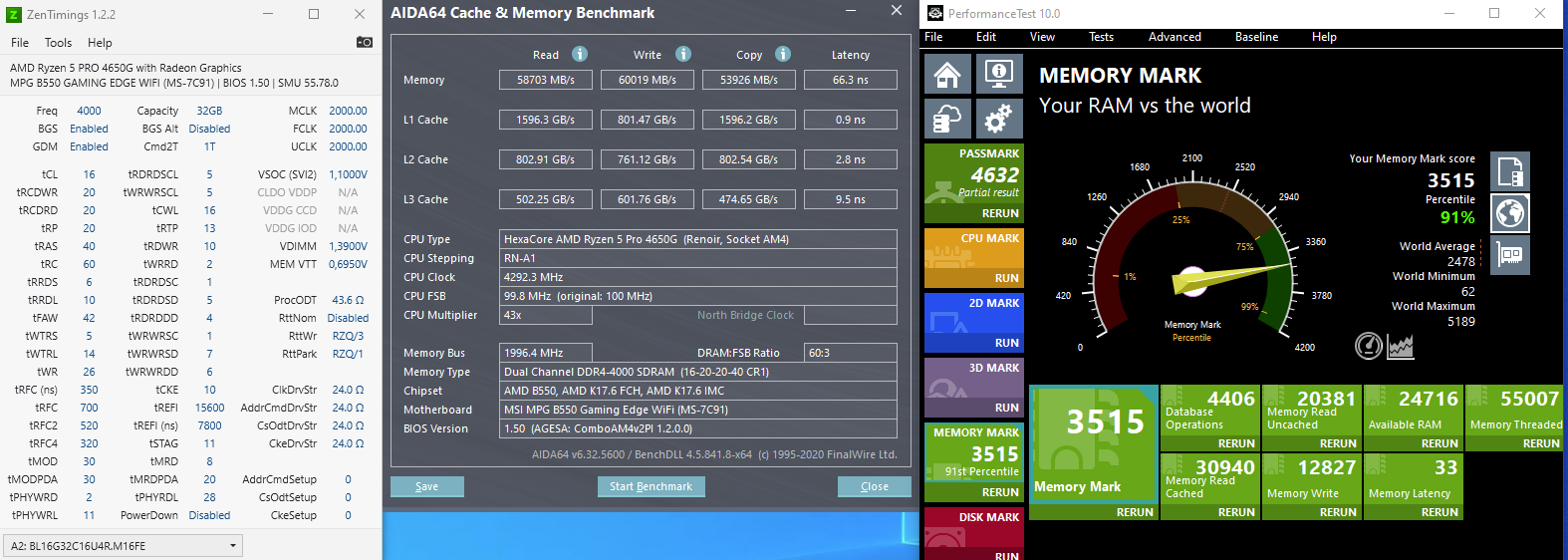The image size is (1568, 560).
Task: Click the gauge needle on Memory Mark dial
Action: pyautogui.click(x=1231, y=279)
